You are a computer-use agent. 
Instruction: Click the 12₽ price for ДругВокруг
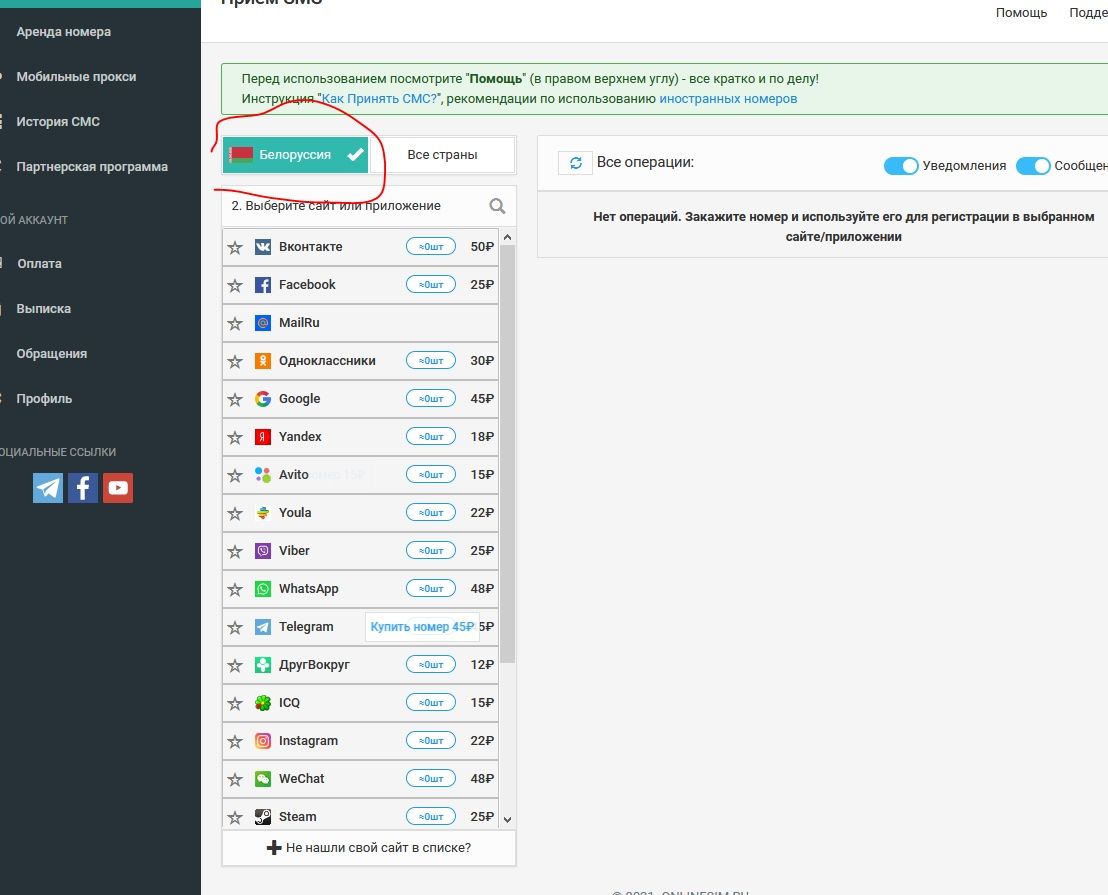482,665
